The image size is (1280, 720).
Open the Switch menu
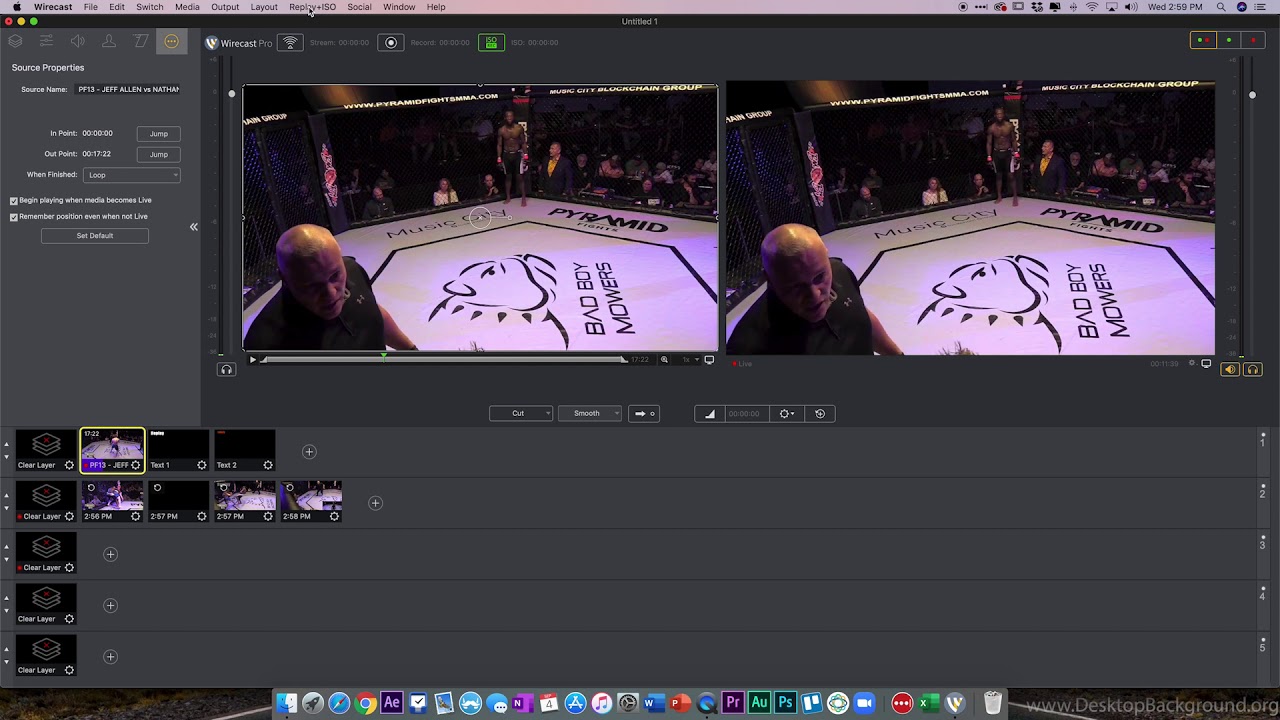(x=149, y=7)
